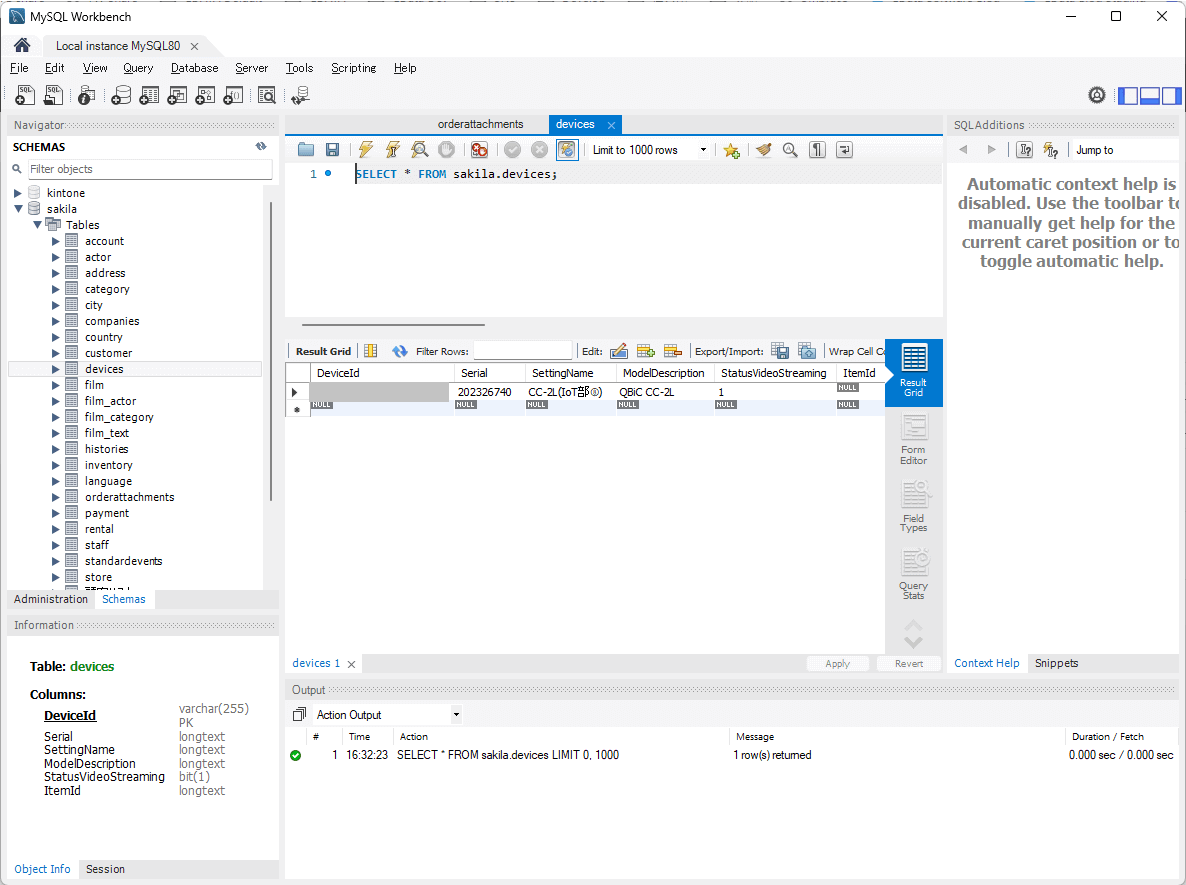
Task: Execute the query with the lightning bolt icon
Action: (x=365, y=150)
